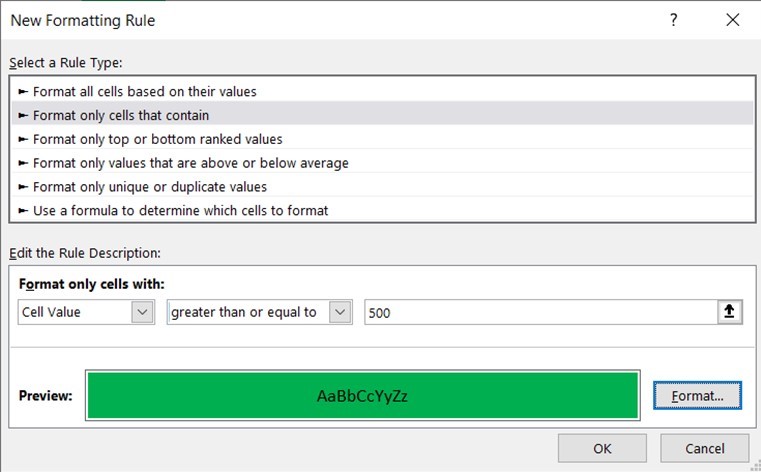Viewport: 761px width, 472px height.
Task: Click the 'Edit the Rule Description:' label
Action: (84, 254)
